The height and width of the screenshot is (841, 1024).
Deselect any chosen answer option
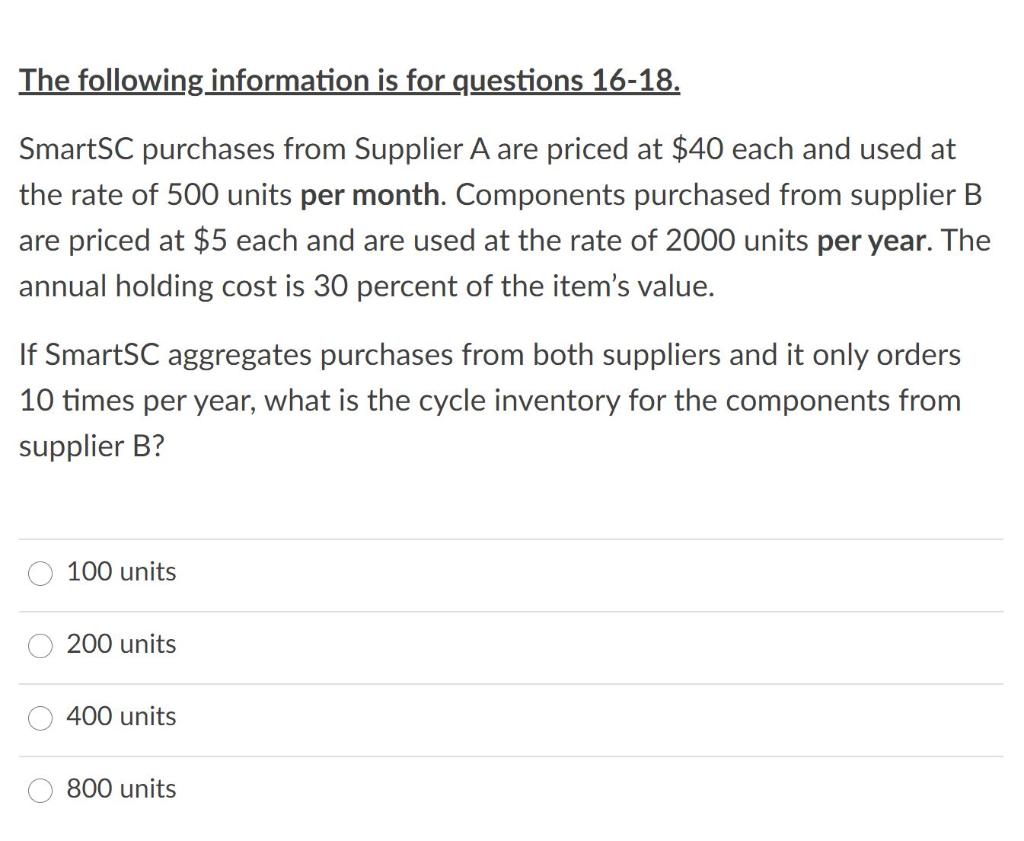click(x=40, y=573)
